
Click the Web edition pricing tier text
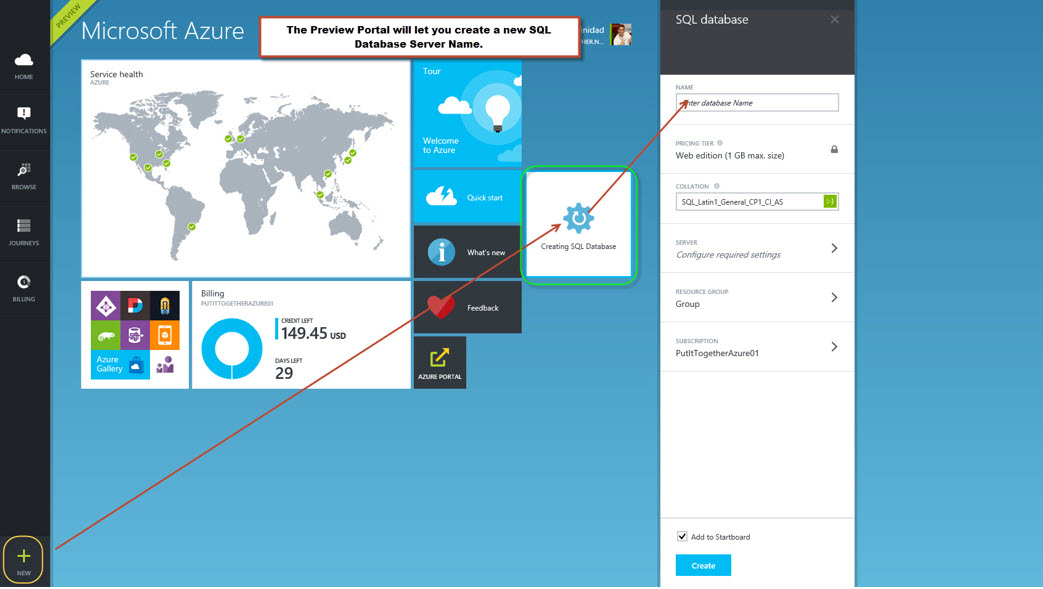coord(730,156)
